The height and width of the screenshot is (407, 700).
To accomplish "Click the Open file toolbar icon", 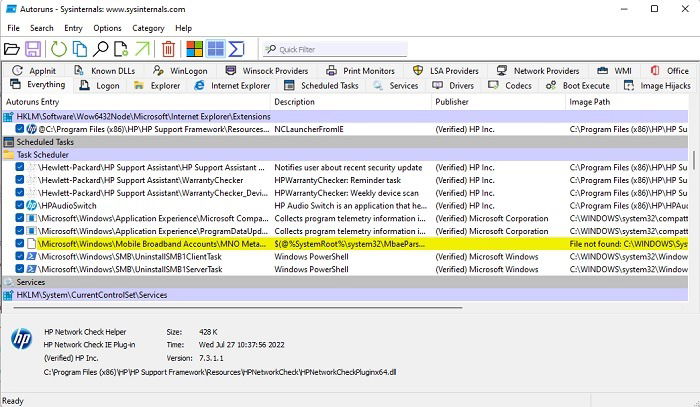I will [x=12, y=49].
